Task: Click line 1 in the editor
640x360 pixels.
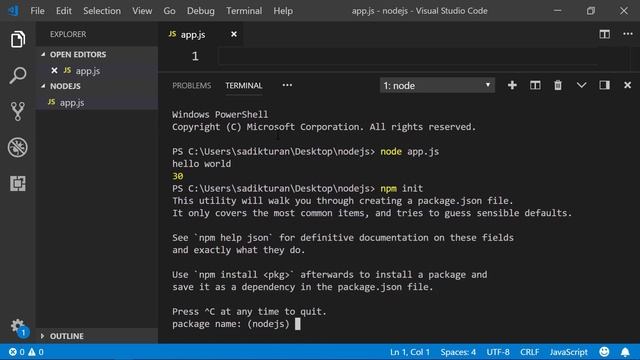Action: pos(408,56)
